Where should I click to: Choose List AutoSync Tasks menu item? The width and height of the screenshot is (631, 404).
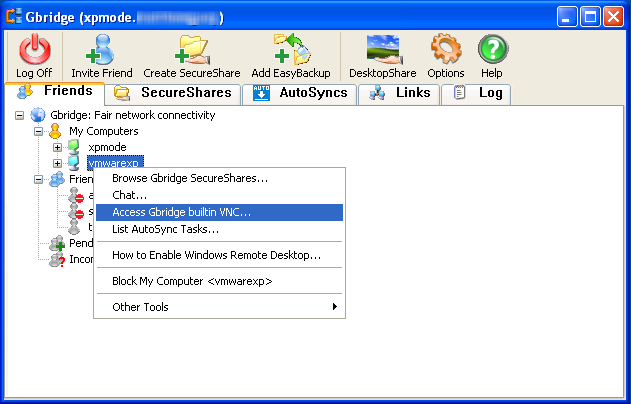pos(219,229)
